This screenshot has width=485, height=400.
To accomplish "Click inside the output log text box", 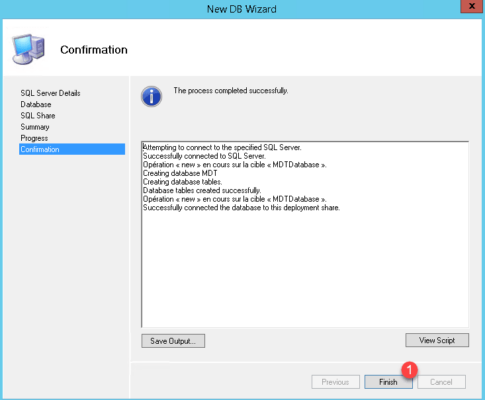I will 305,234.
